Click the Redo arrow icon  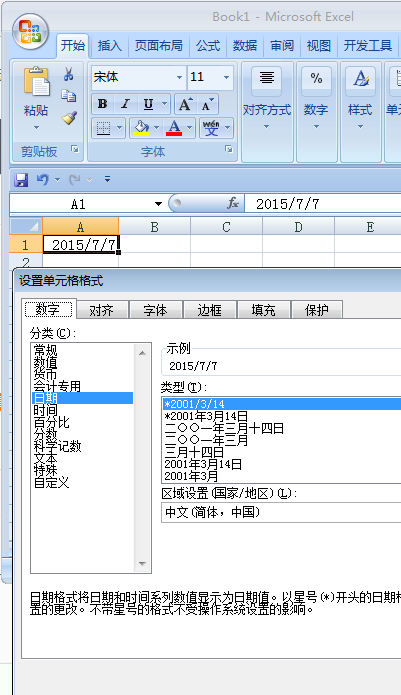click(x=74, y=180)
